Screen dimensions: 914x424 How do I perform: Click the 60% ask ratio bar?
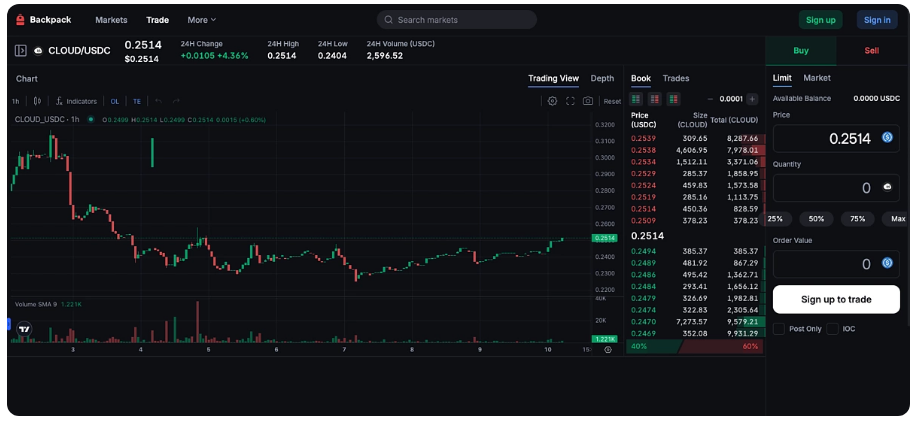click(722, 346)
